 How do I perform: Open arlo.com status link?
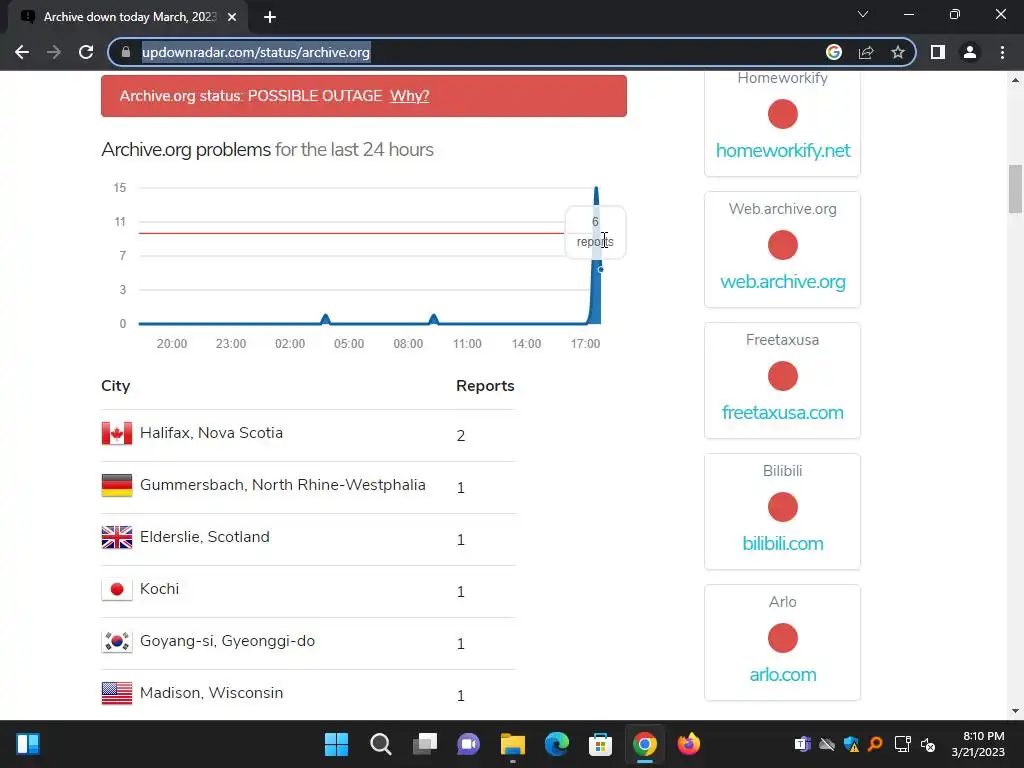(x=782, y=675)
